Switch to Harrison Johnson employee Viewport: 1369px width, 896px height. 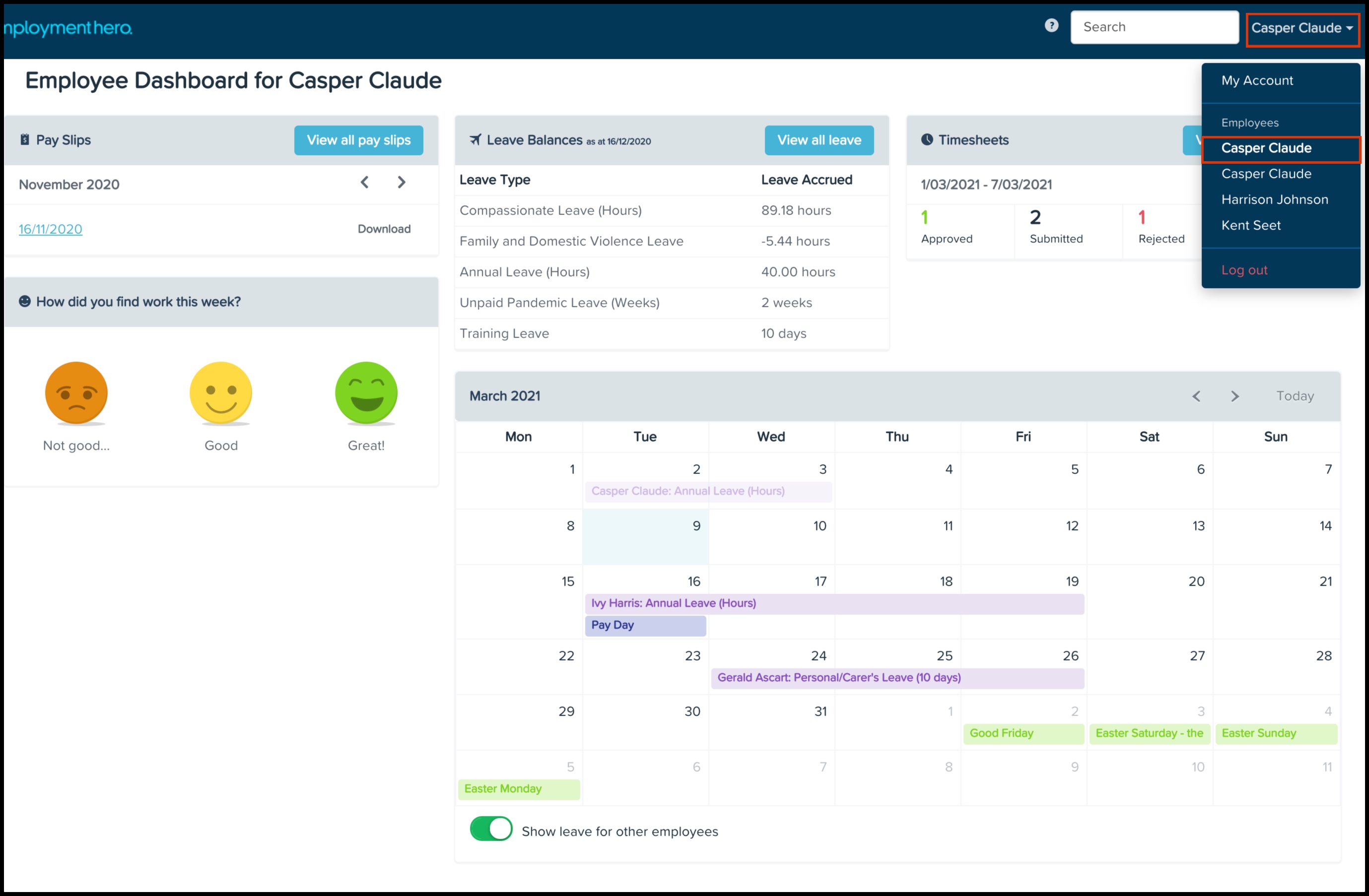1275,199
